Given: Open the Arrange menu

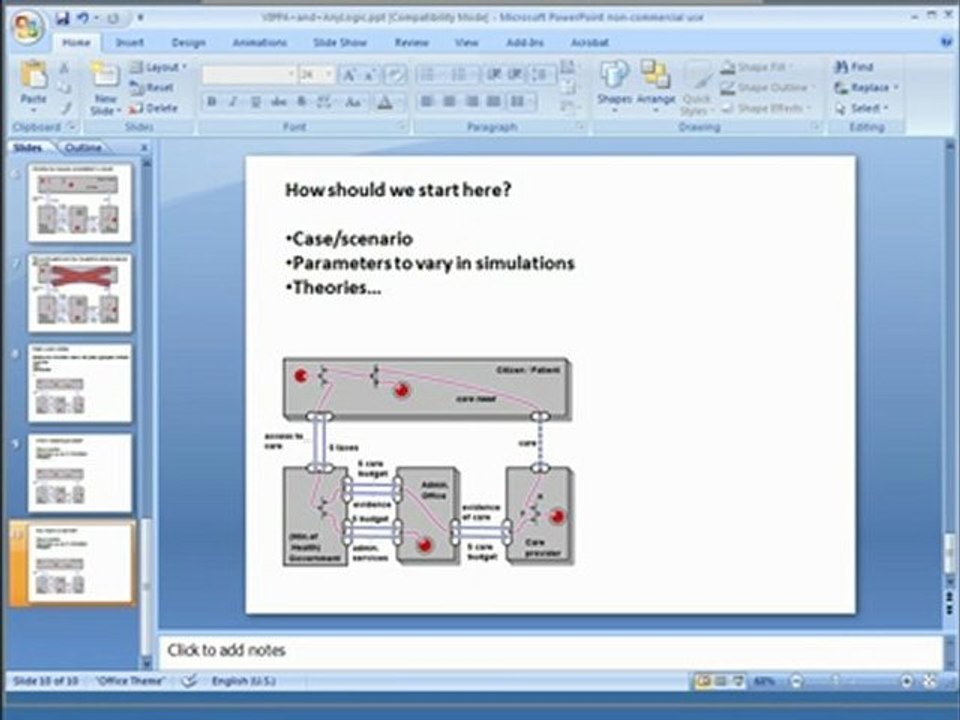Looking at the screenshot, I should 656,86.
